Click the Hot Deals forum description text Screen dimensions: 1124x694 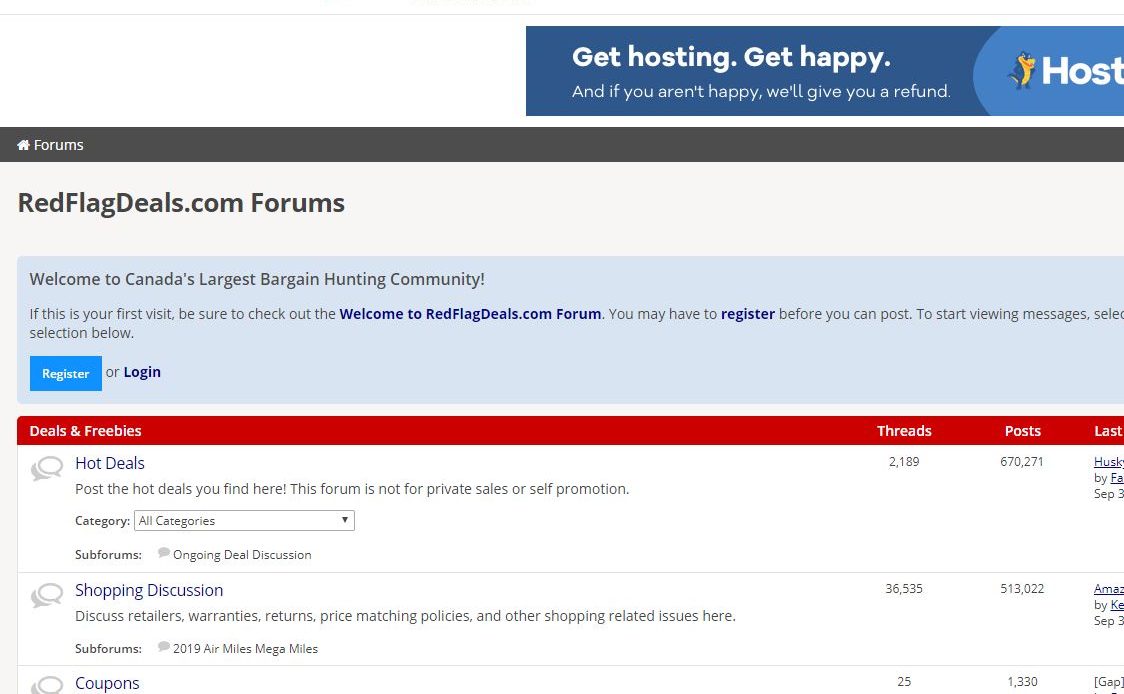pyautogui.click(x=352, y=489)
